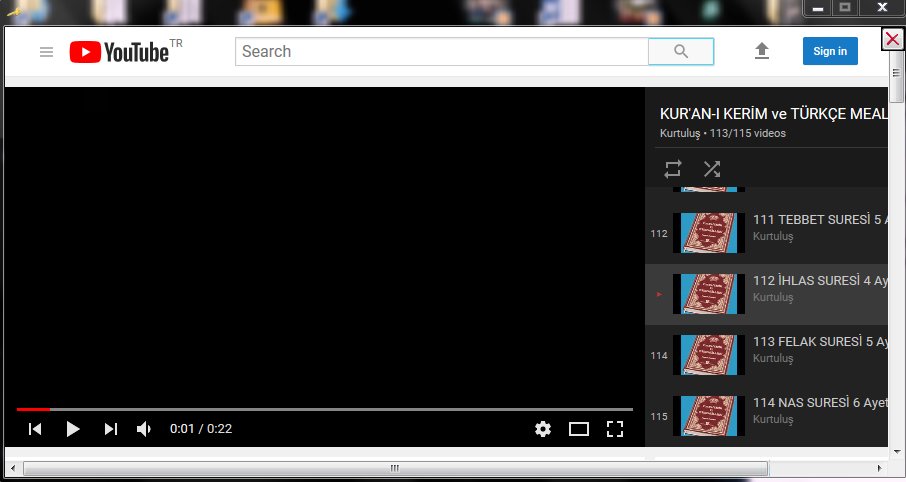Toggle playlist loop repeat
Screen dimensions: 906x482
(x=673, y=169)
